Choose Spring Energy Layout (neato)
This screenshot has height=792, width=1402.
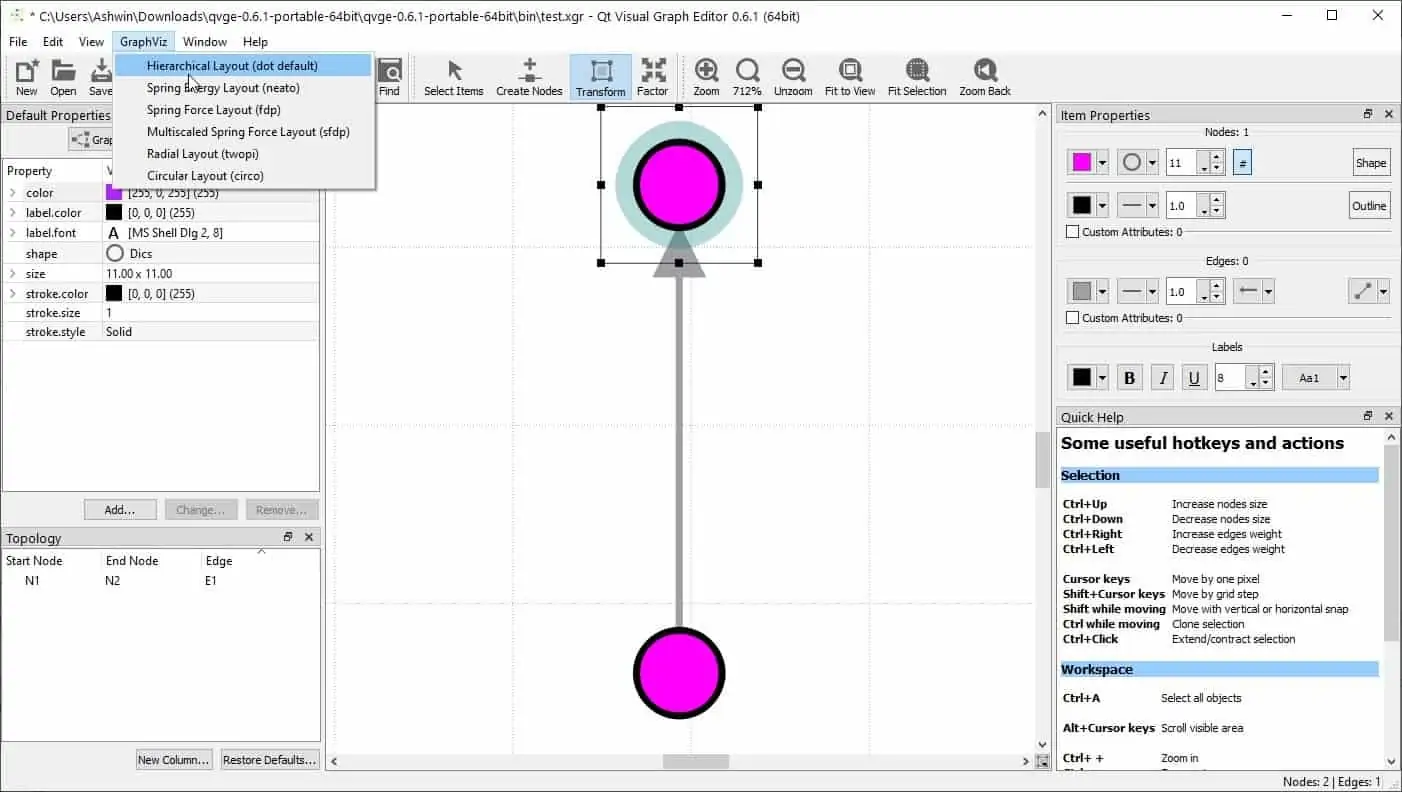coord(243,88)
